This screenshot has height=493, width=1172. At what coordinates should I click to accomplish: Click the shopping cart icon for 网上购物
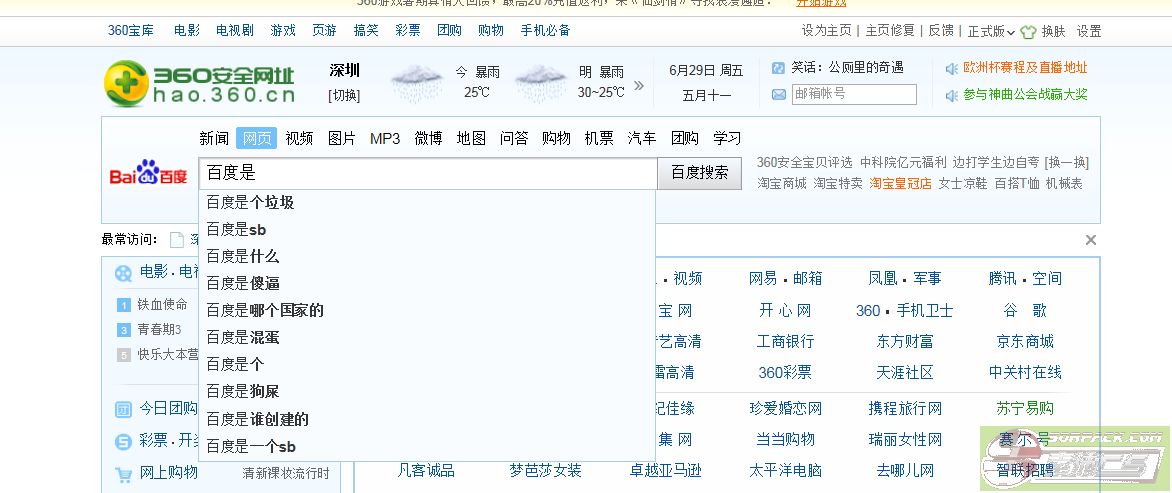pos(123,474)
